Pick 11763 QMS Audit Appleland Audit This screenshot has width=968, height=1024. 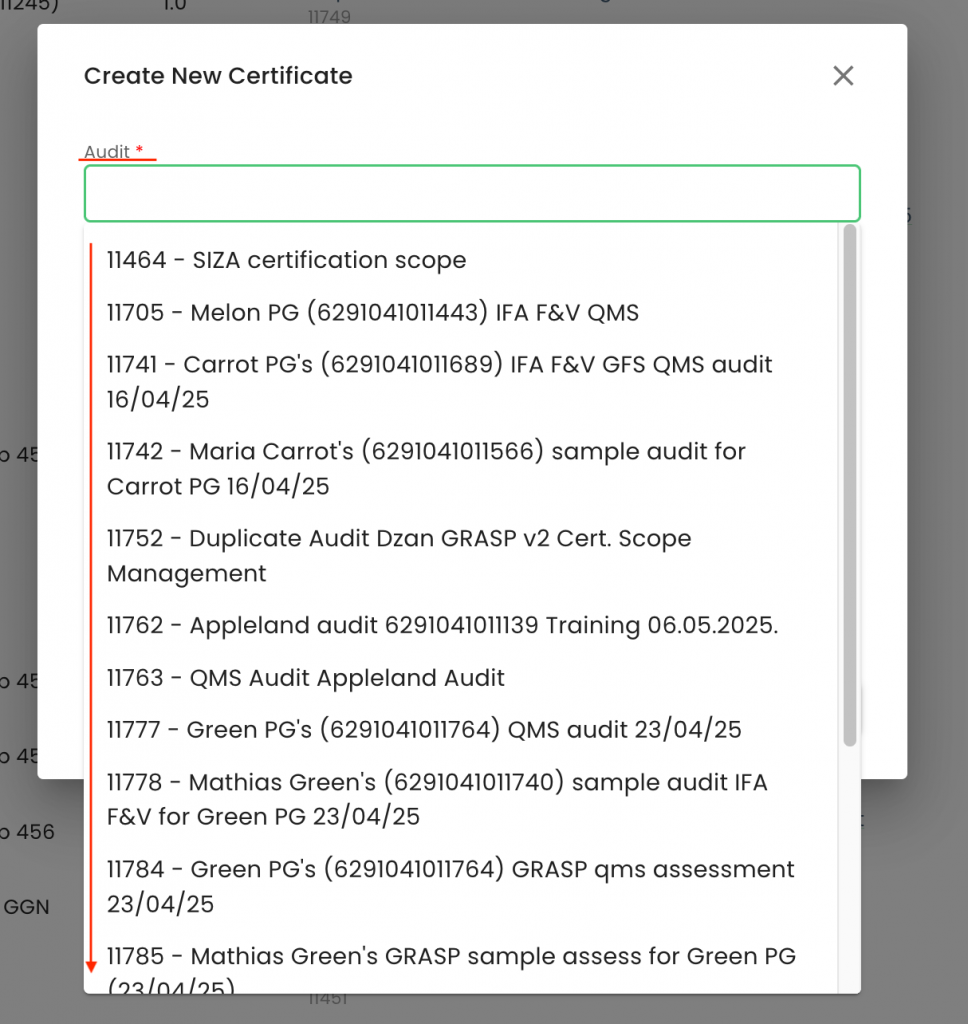pos(305,678)
